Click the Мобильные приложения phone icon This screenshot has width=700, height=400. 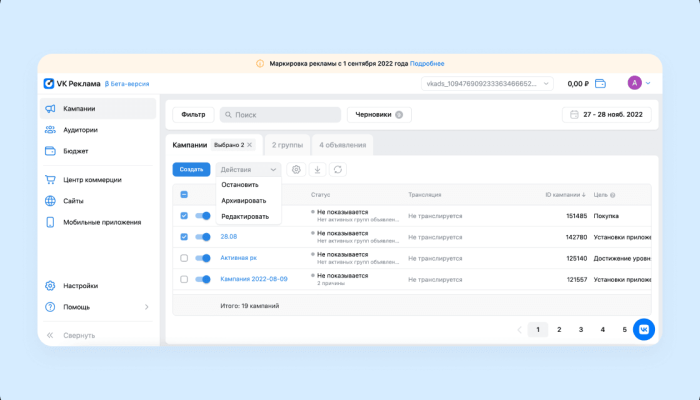click(x=50, y=222)
